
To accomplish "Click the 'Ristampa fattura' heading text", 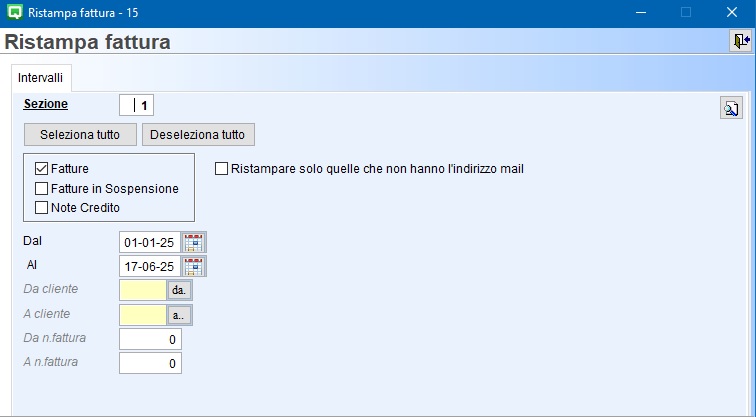I will point(87,42).
